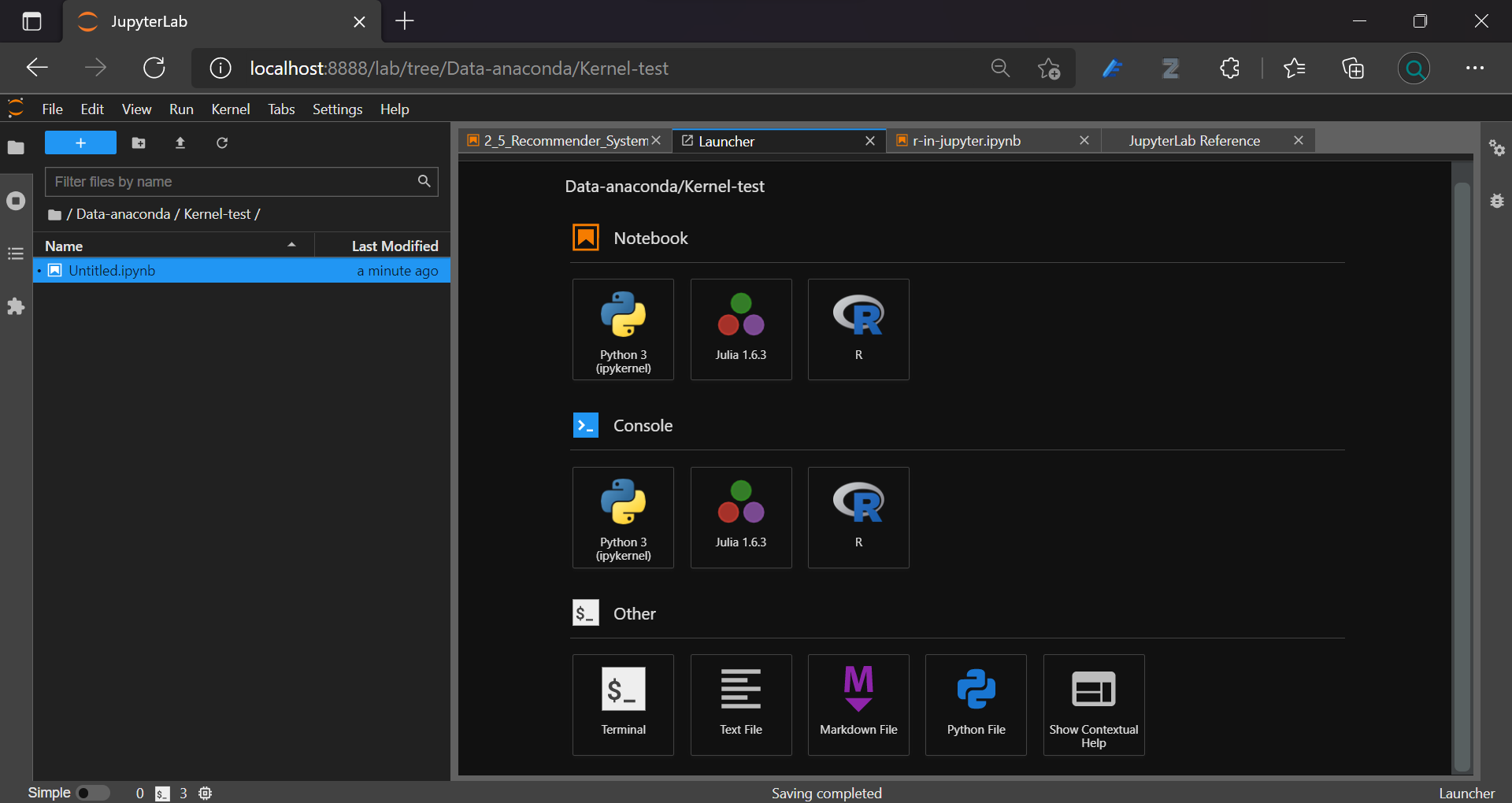
Task: Open browser tab actions menu icon
Action: coord(31,21)
